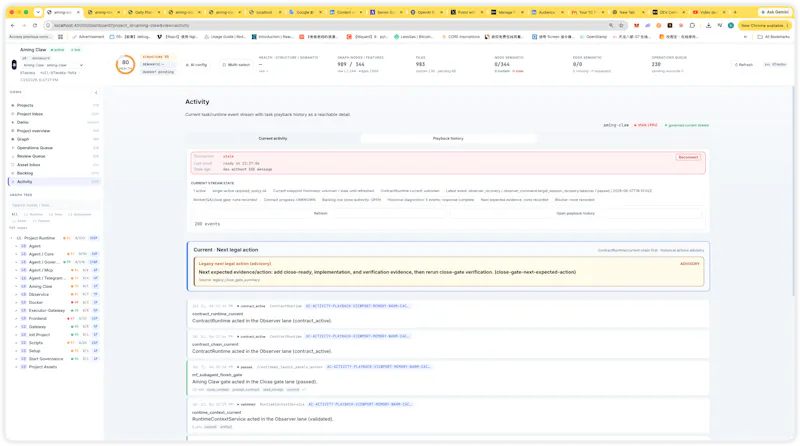800x446 pixels.
Task: Click the page vertical scrollbar
Action: click(793, 191)
